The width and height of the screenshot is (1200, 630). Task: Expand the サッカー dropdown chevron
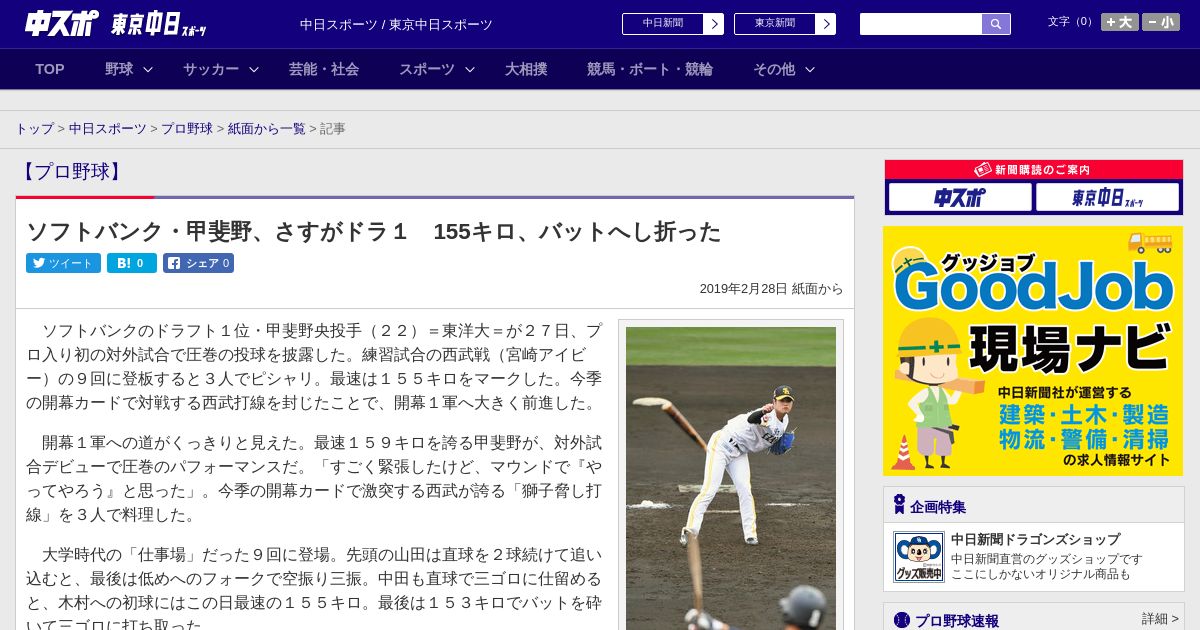point(254,69)
